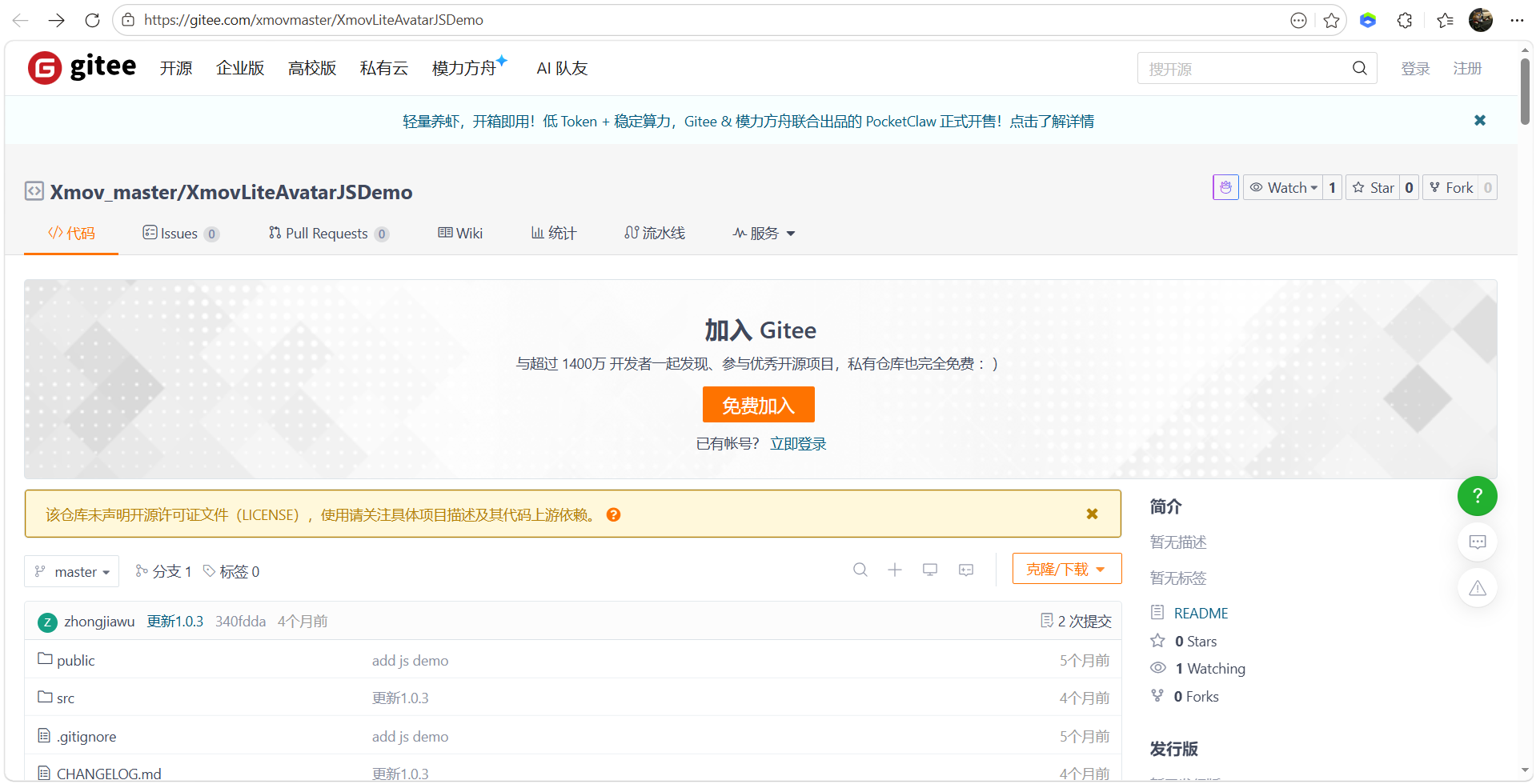This screenshot has height=784, width=1536.
Task: Open the master branch selector
Action: (72, 571)
